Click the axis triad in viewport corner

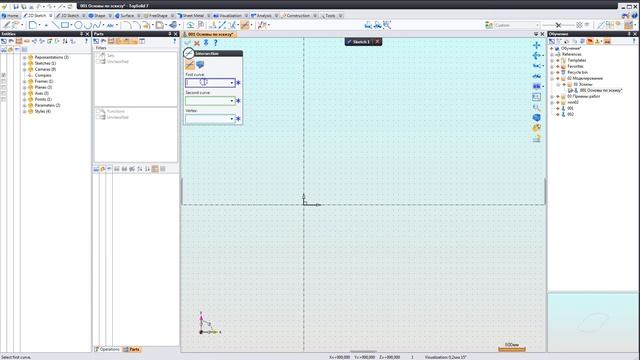tap(209, 324)
